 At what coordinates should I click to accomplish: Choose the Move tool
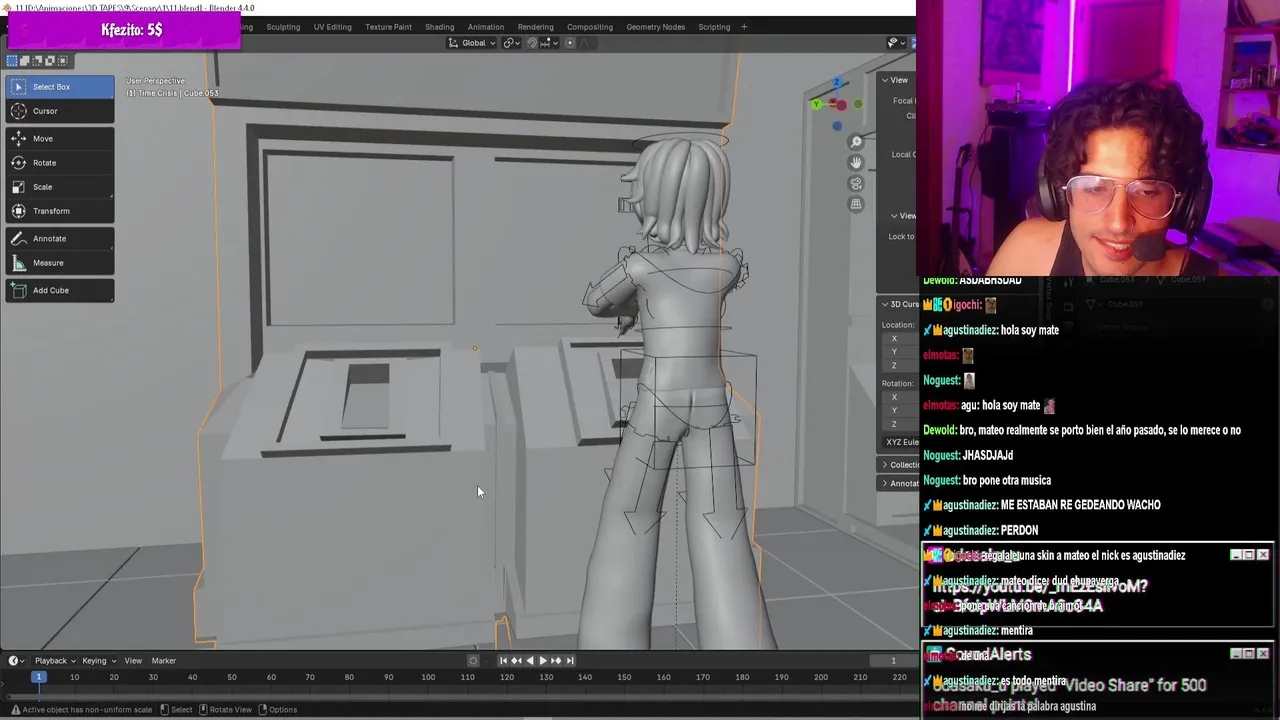(59, 139)
